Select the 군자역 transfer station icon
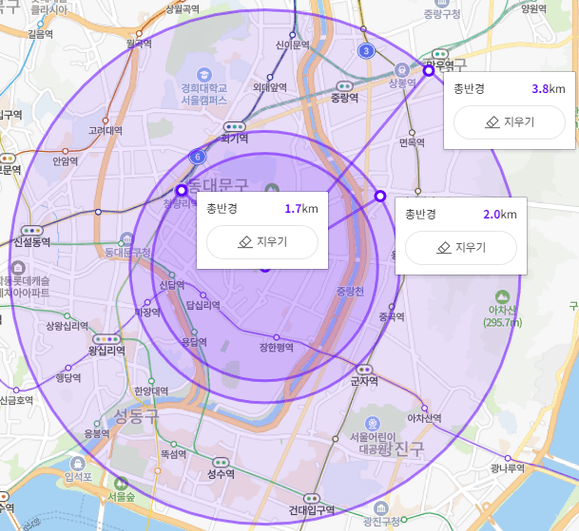The image size is (579, 531). tap(364, 369)
